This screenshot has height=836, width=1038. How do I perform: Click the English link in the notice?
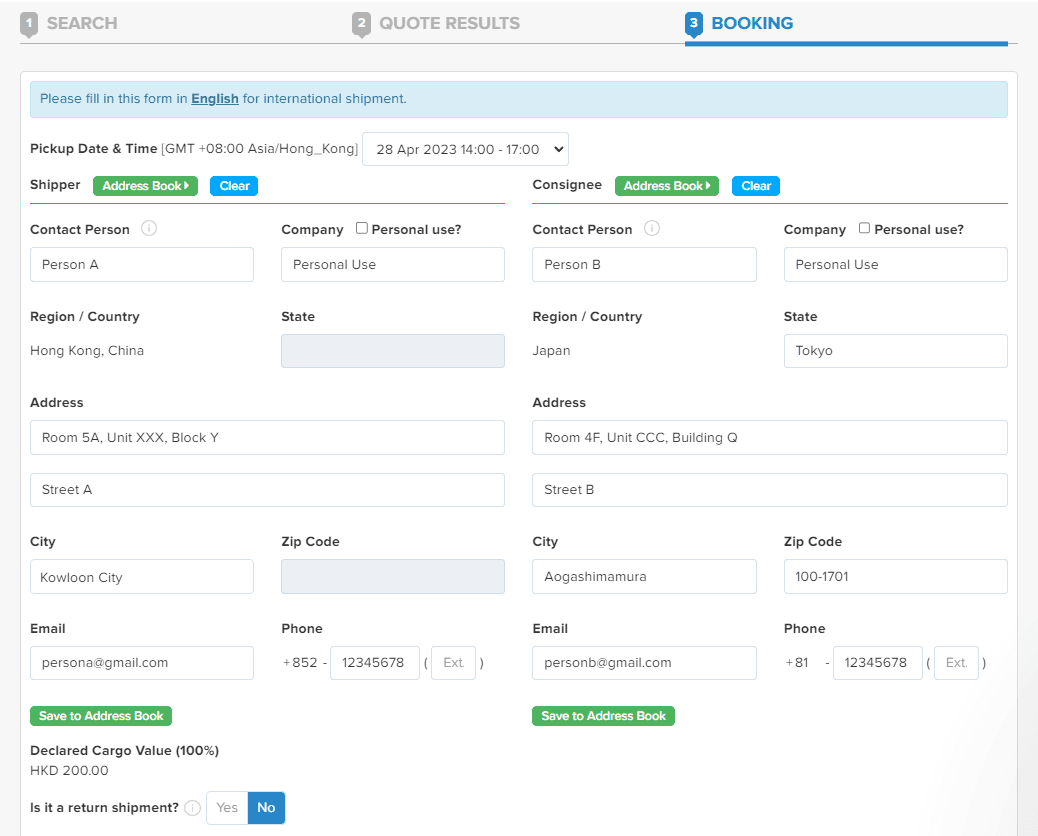point(215,99)
